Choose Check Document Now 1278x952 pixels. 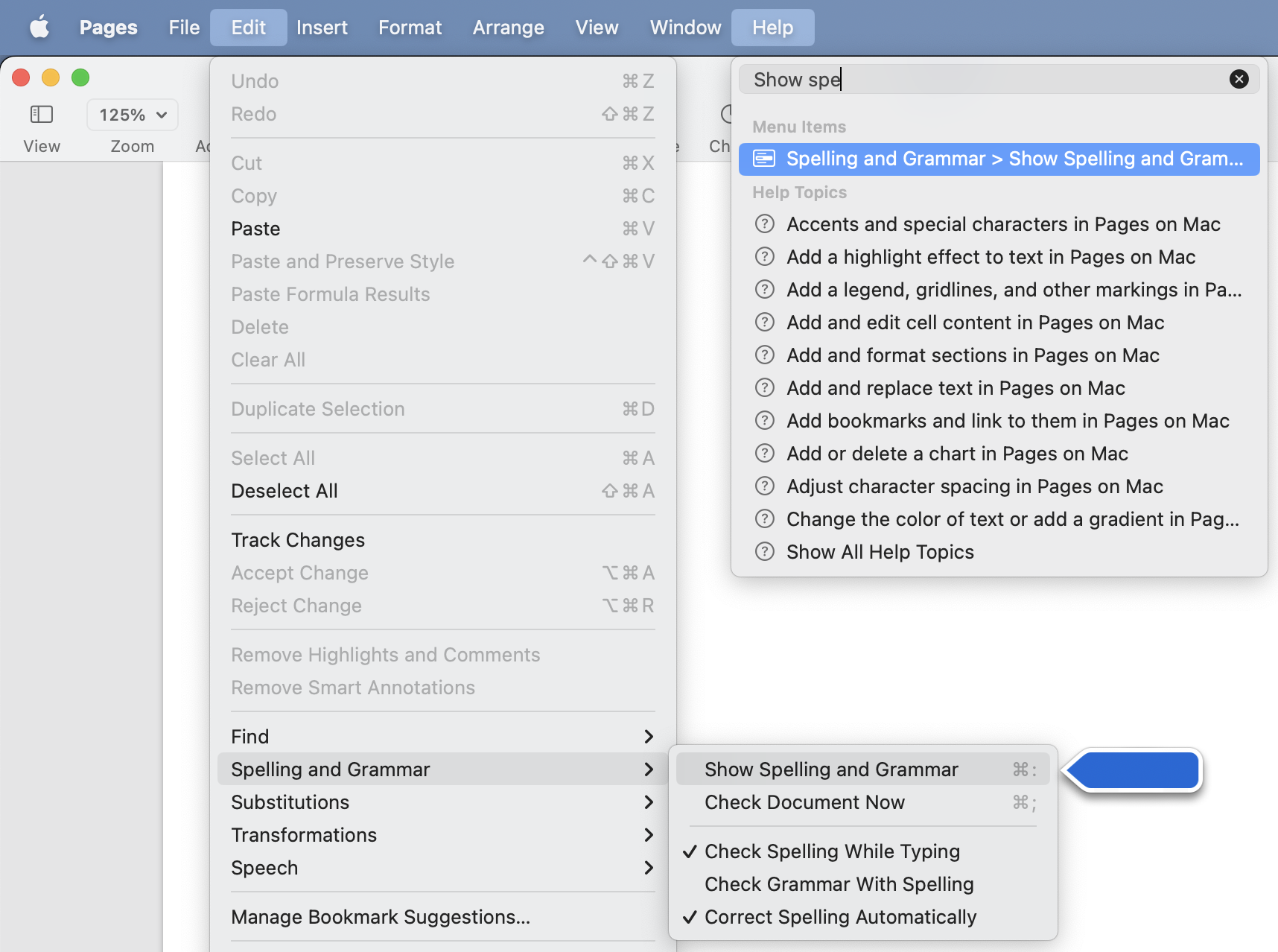863,802
